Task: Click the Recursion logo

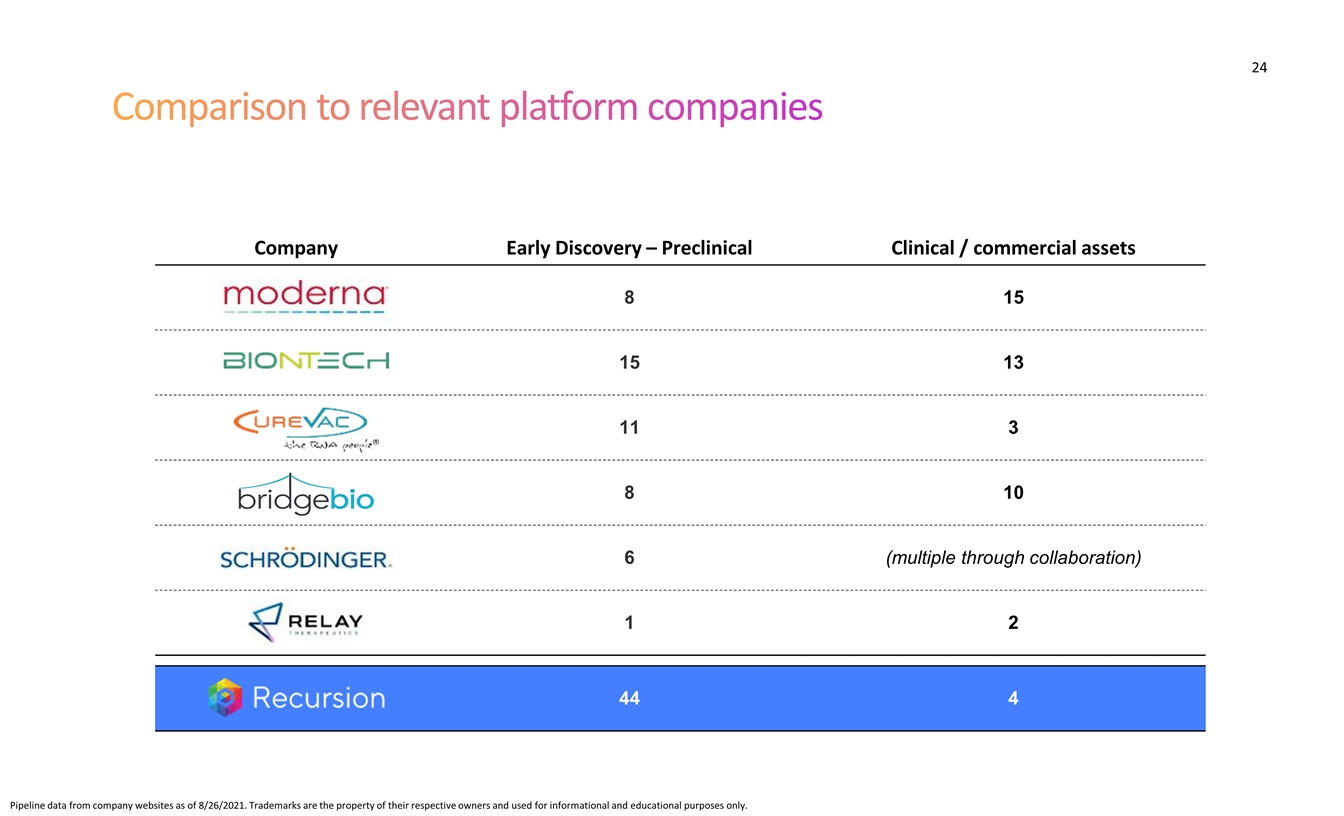Action: coord(296,698)
